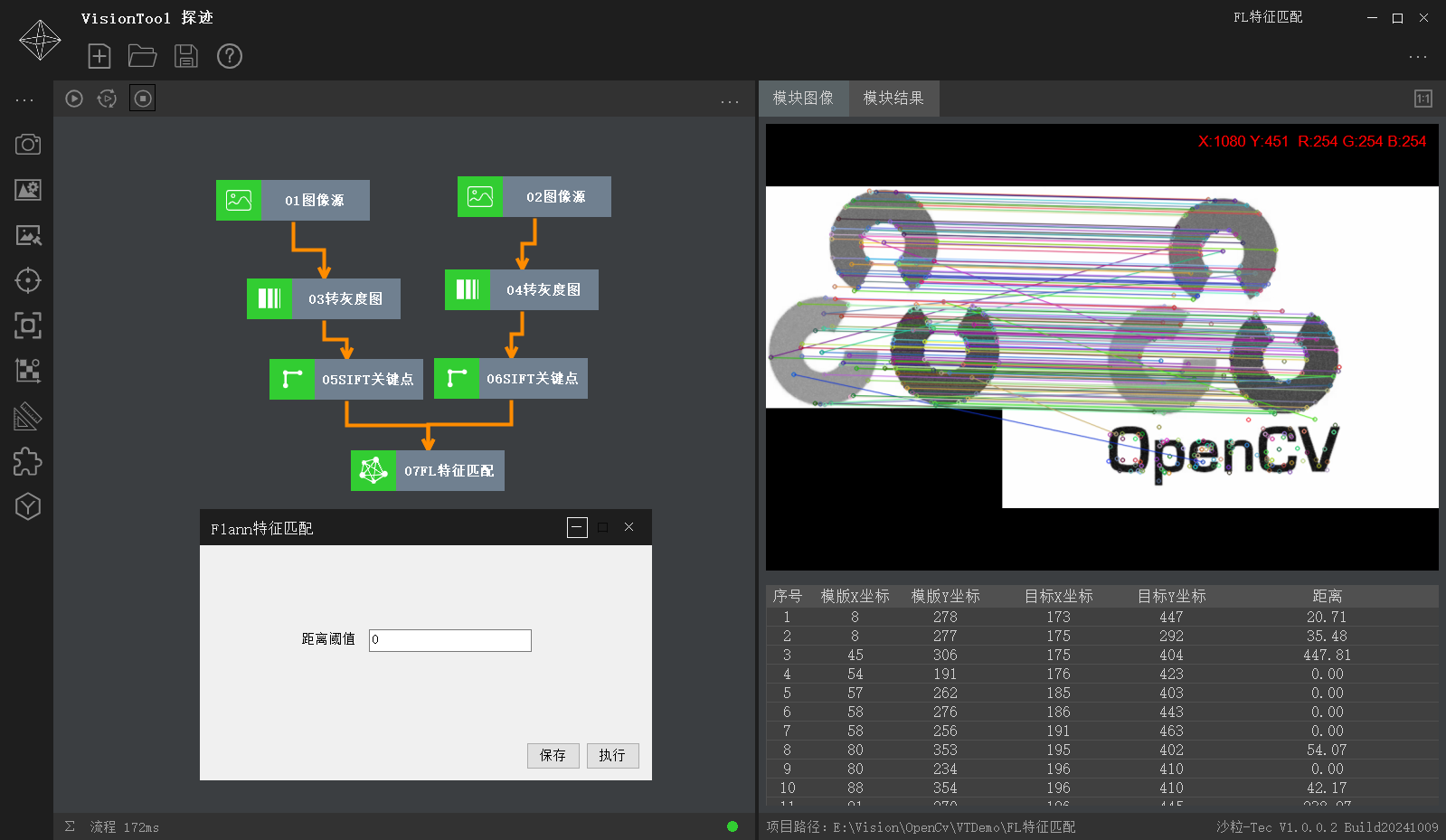Viewport: 1446px width, 840px height.
Task: Select the image edit tool in sidebar
Action: point(28,235)
